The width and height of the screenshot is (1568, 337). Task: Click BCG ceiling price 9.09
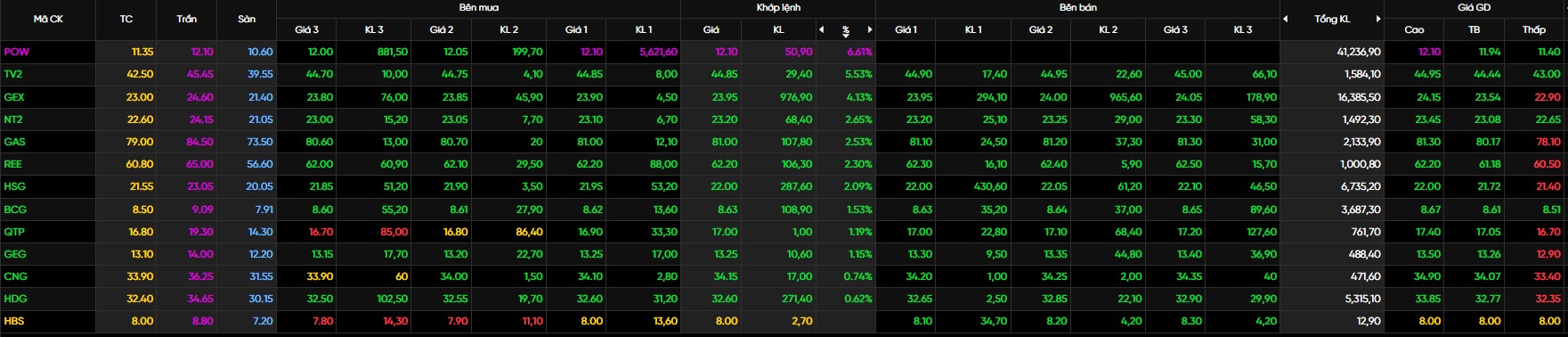pos(202,210)
